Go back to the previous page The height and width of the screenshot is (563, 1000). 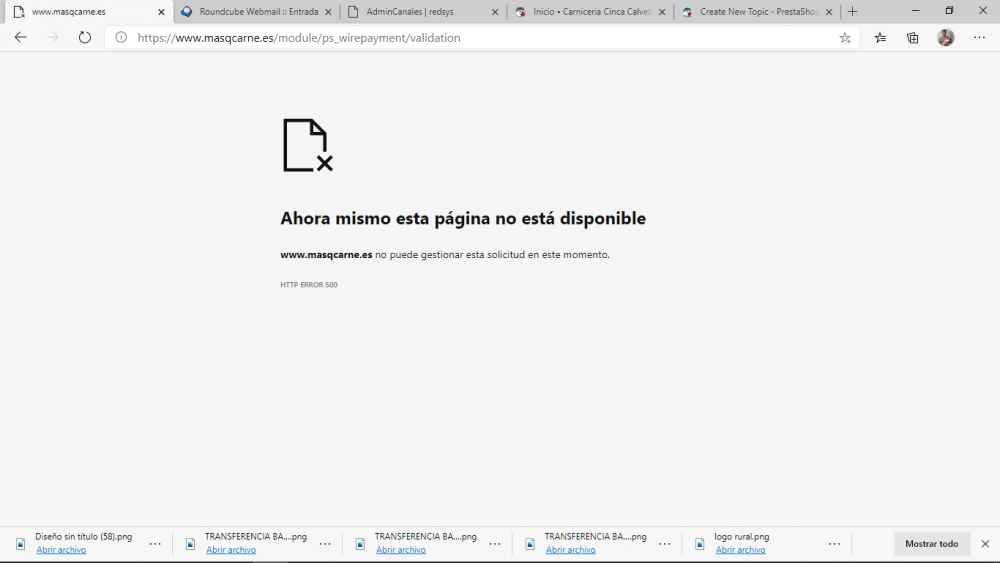pos(20,38)
